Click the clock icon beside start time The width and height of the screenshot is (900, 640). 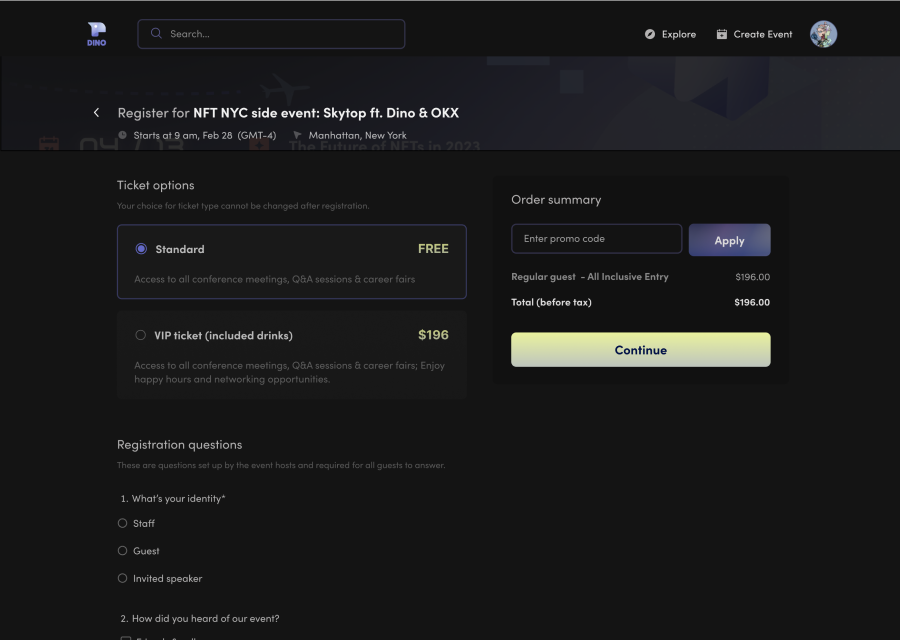coord(122,135)
